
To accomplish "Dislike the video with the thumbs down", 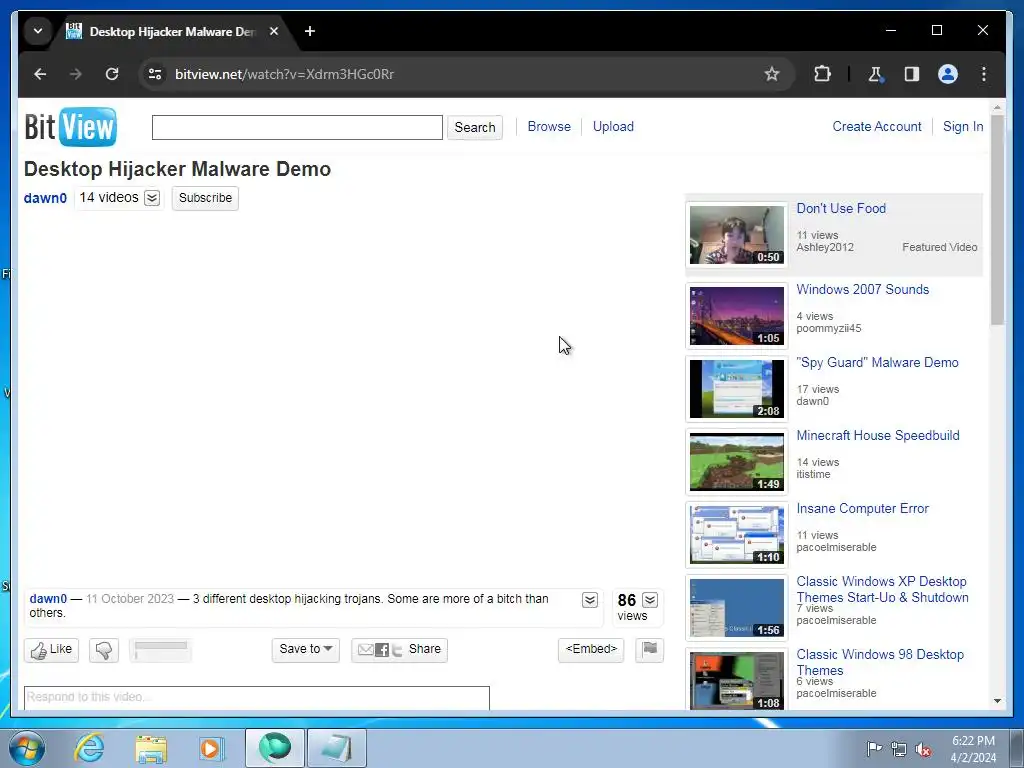I will [x=104, y=650].
